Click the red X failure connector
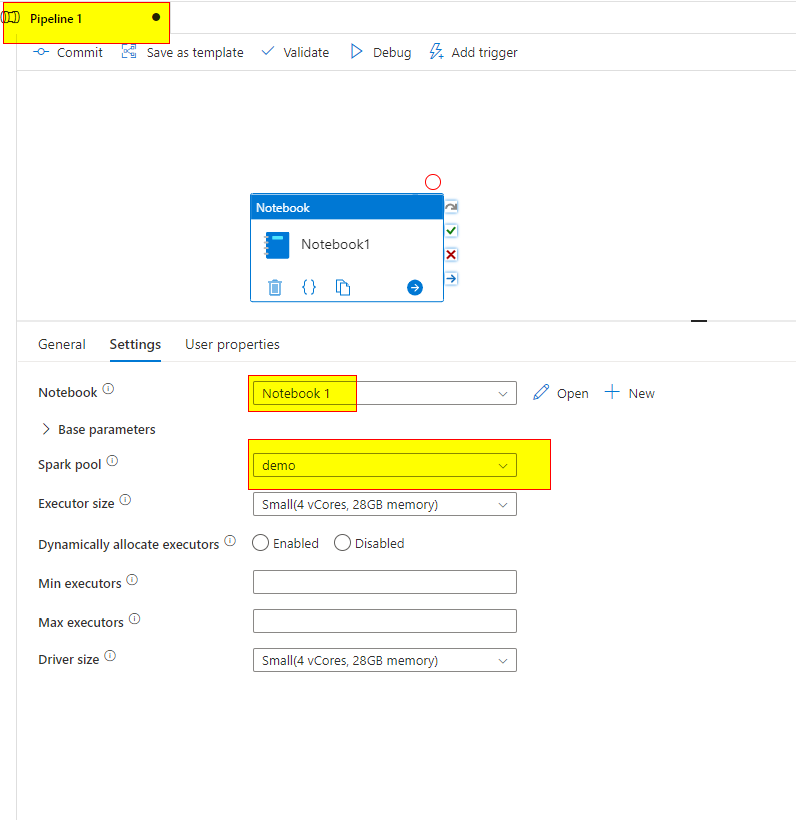The height and width of the screenshot is (820, 796). [451, 255]
